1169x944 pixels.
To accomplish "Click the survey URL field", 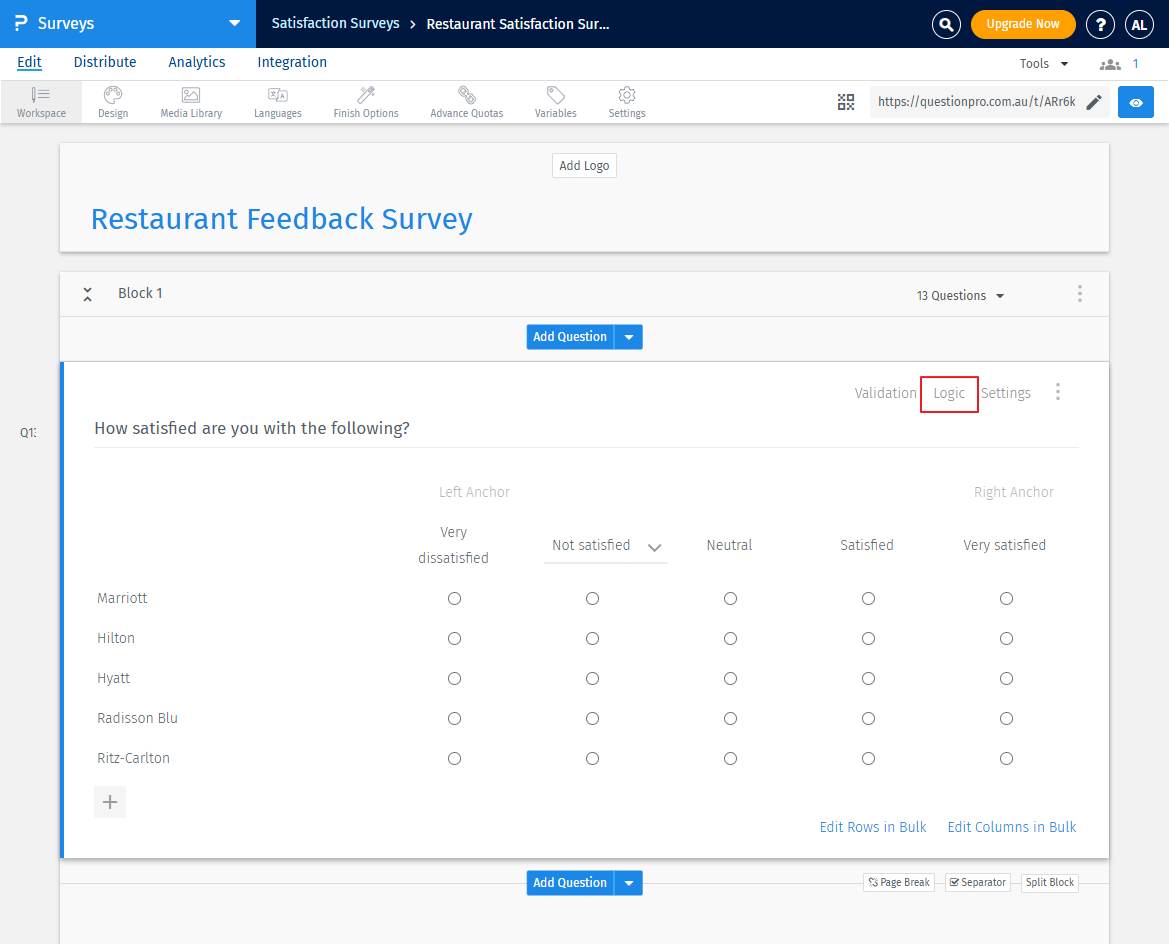I will point(975,101).
